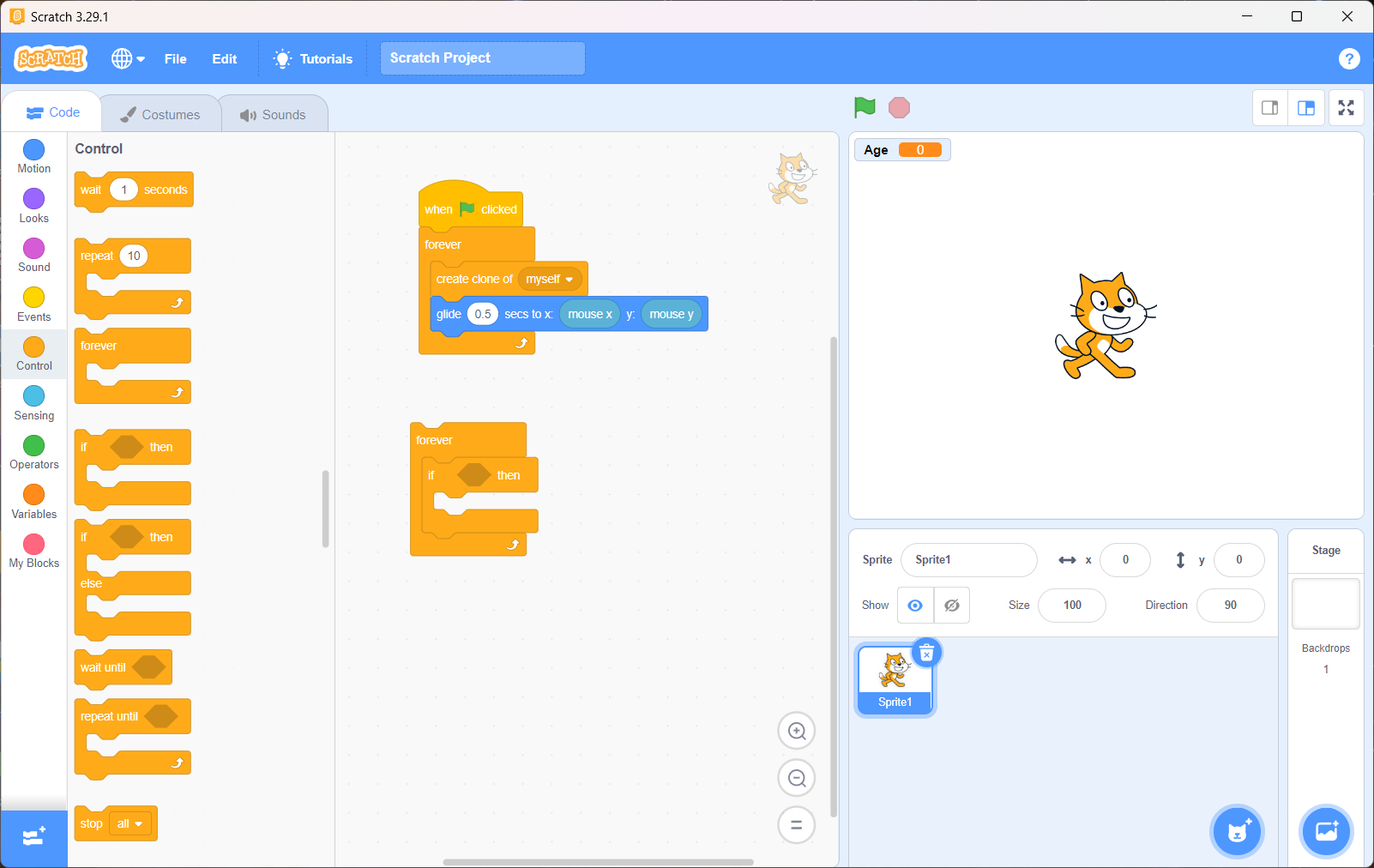Open the language globe dropdown
Image resolution: width=1374 pixels, height=868 pixels.
128,58
